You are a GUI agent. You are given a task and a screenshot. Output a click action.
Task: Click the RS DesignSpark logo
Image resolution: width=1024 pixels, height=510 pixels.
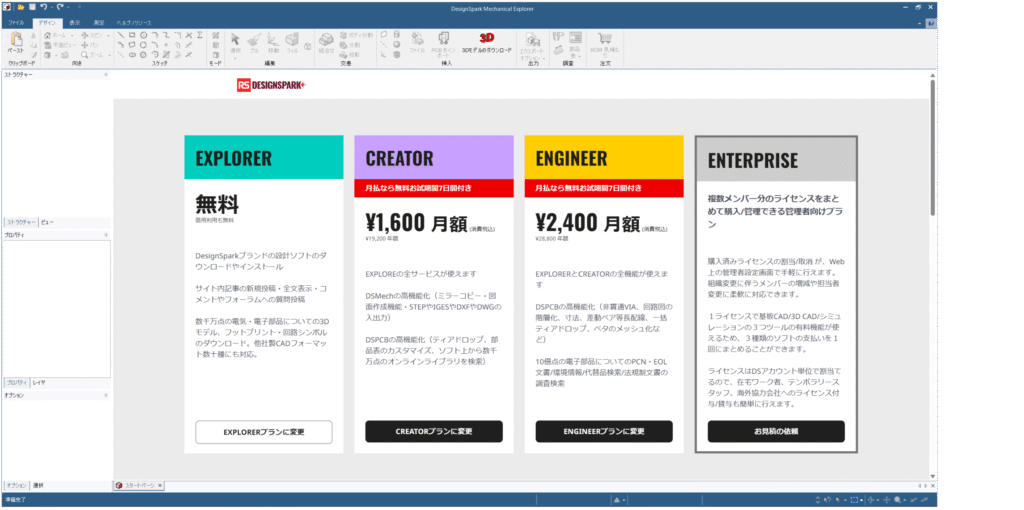pos(272,85)
